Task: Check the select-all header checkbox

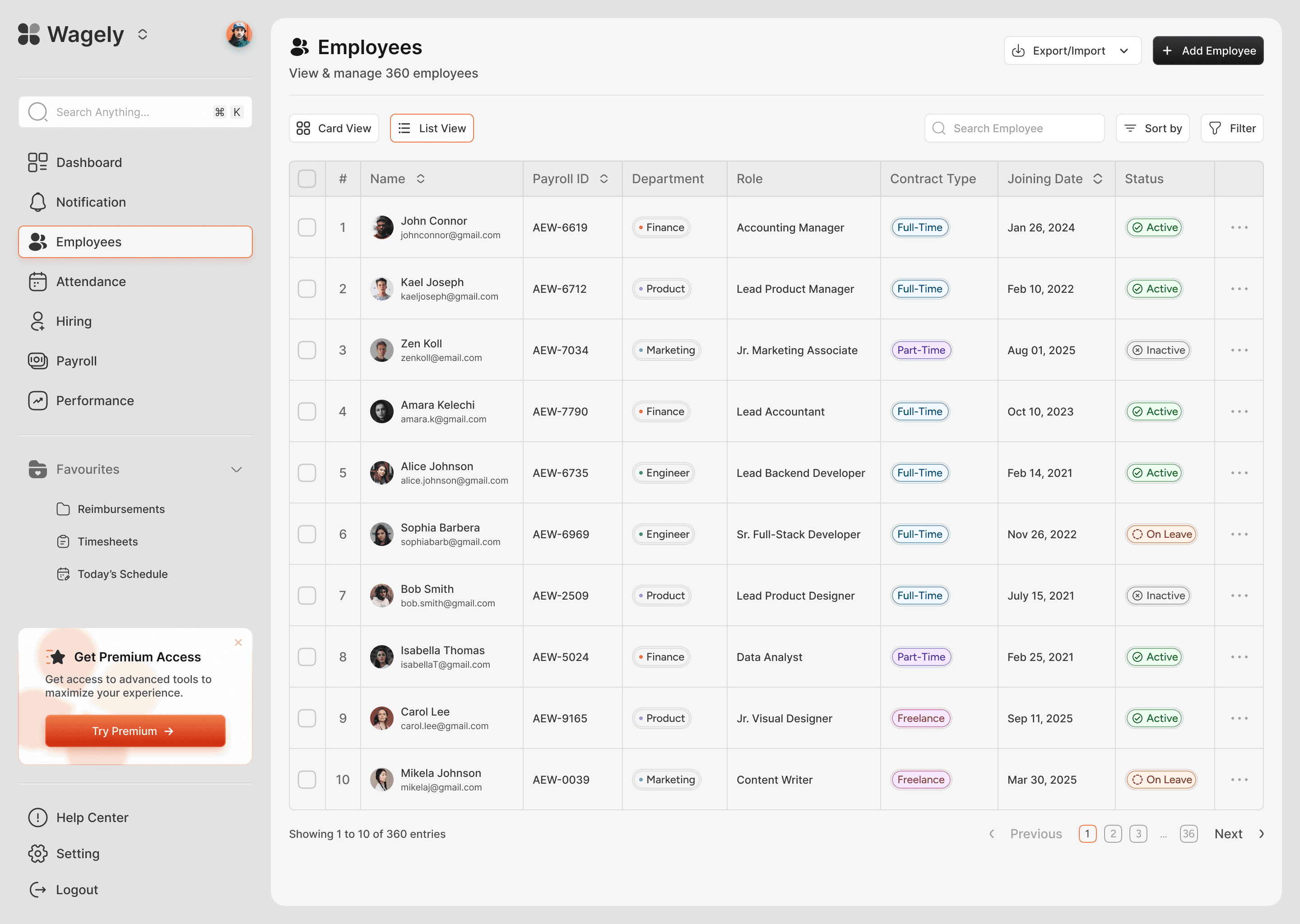Action: [307, 179]
